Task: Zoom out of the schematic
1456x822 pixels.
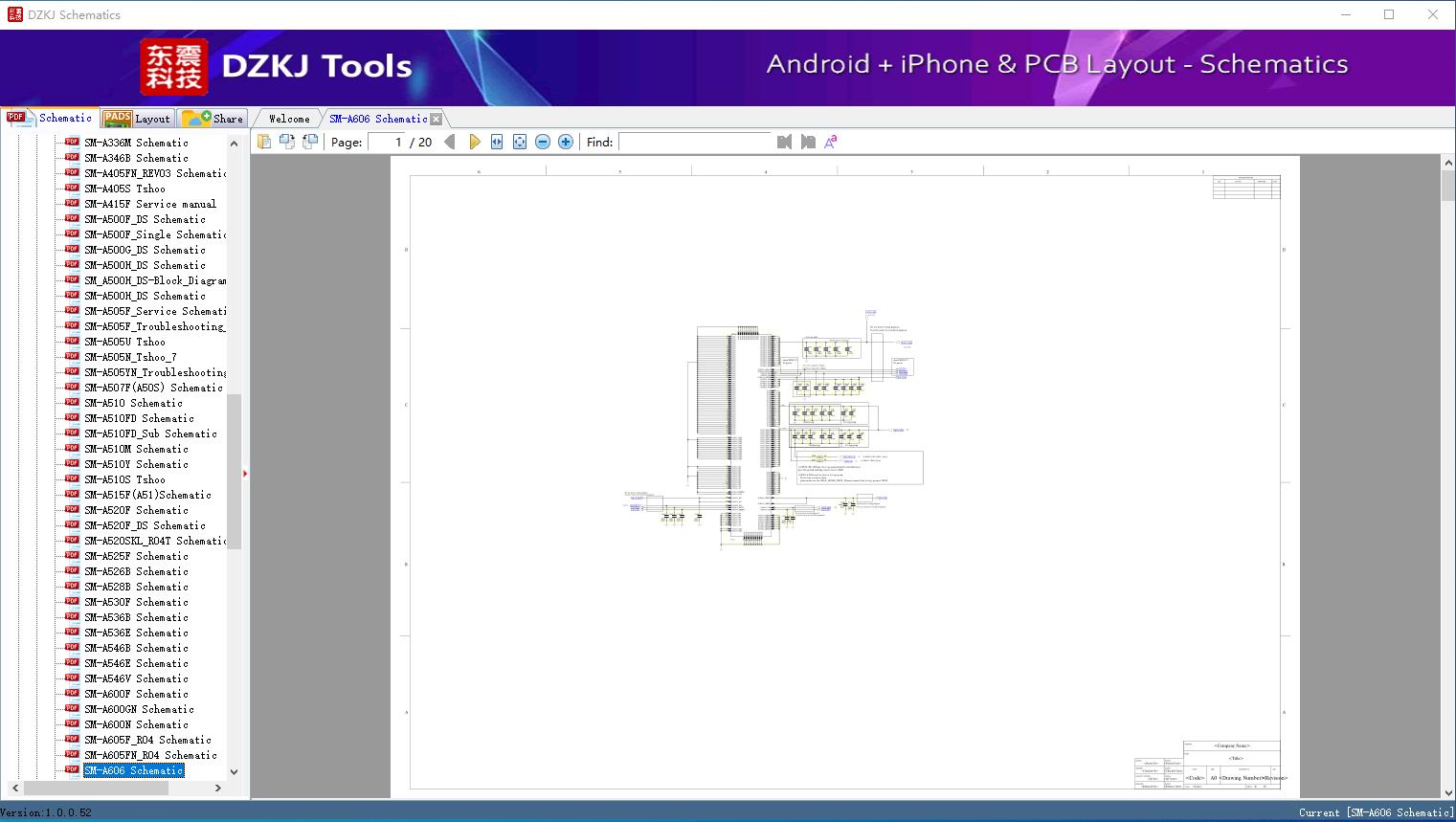Action: (543, 142)
